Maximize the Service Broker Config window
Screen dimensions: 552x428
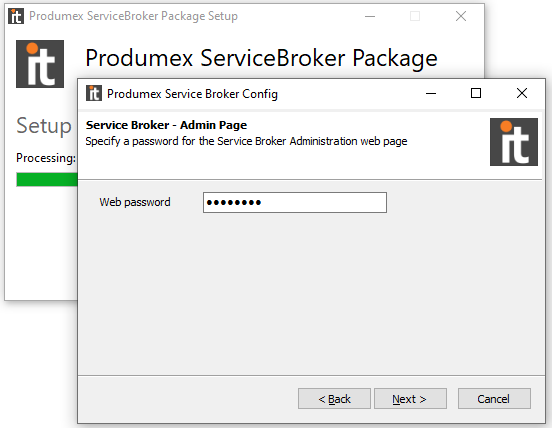[x=476, y=93]
